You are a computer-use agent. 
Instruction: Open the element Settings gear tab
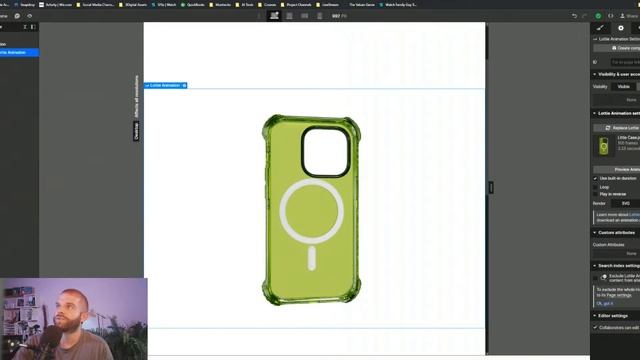pos(621,28)
